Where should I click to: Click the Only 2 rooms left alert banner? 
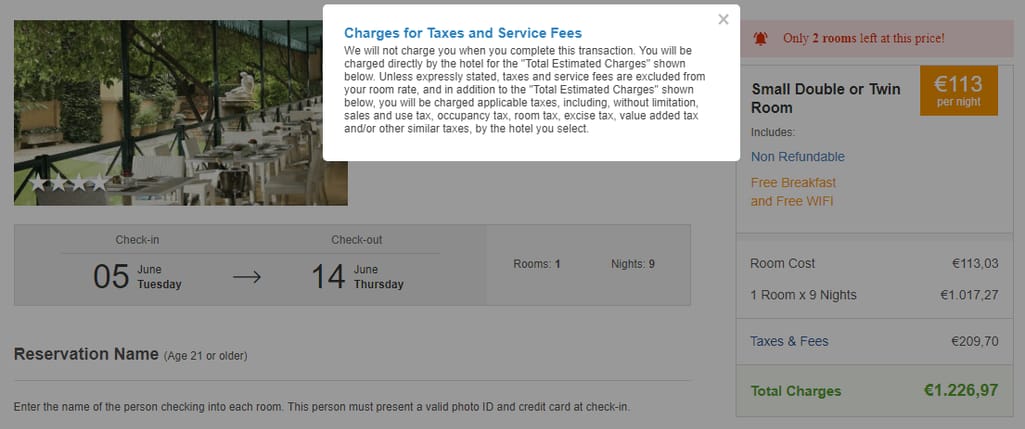coord(877,39)
